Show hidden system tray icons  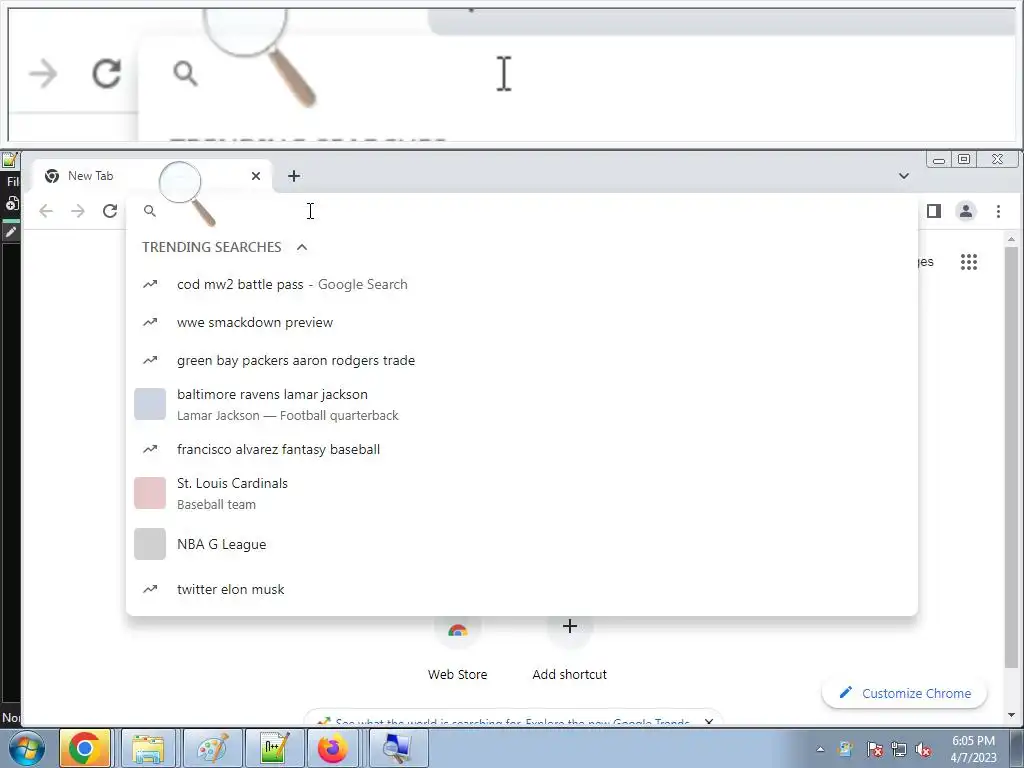[820, 750]
